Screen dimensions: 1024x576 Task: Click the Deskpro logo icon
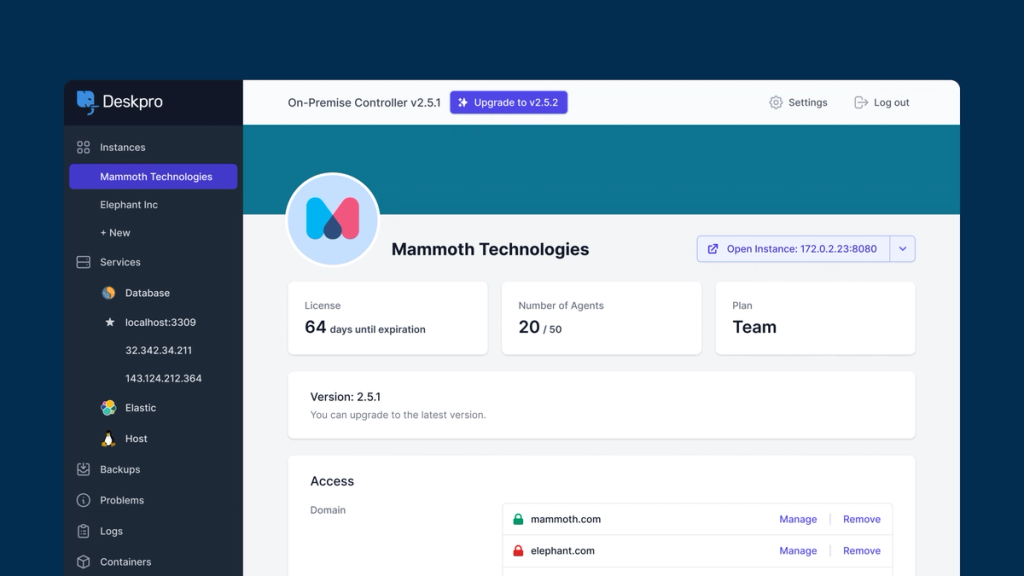click(x=87, y=103)
